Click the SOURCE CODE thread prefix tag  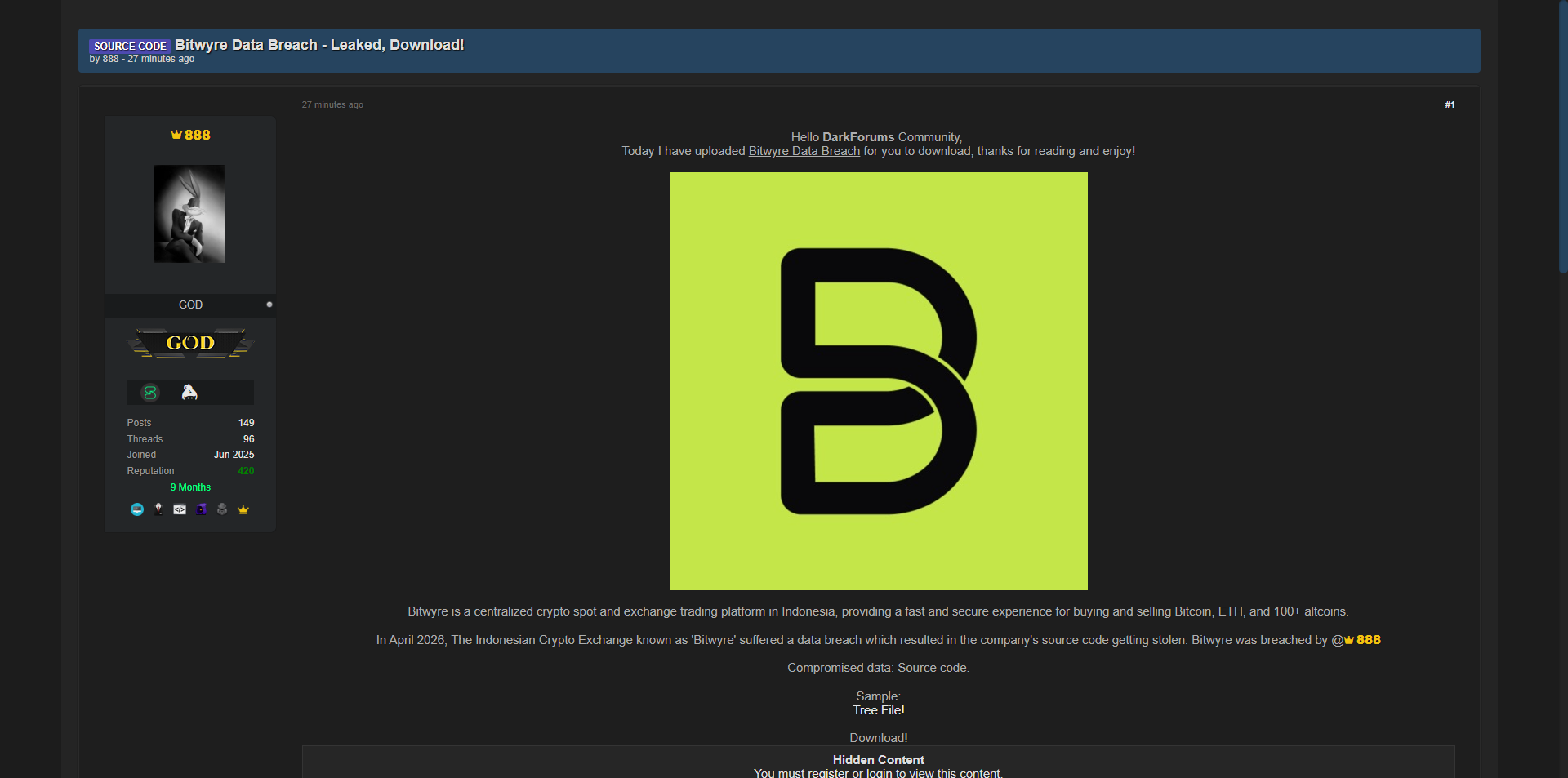point(130,47)
